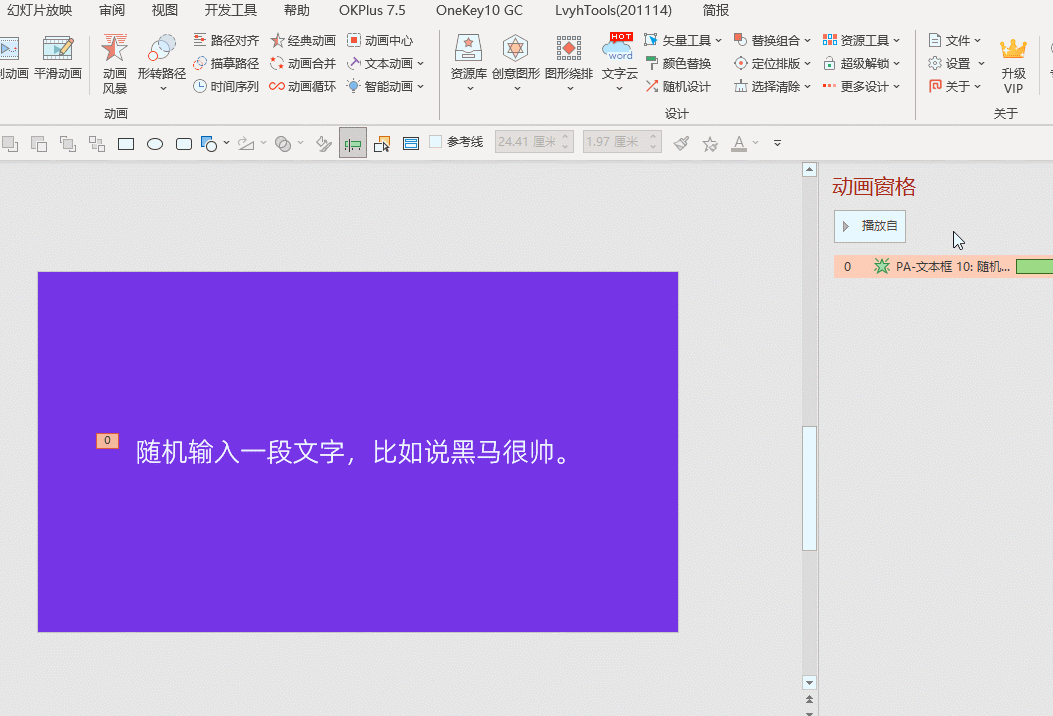The width and height of the screenshot is (1053, 716).
Task: Click the 平滑动画 smooth animation button
Action: click(x=58, y=58)
